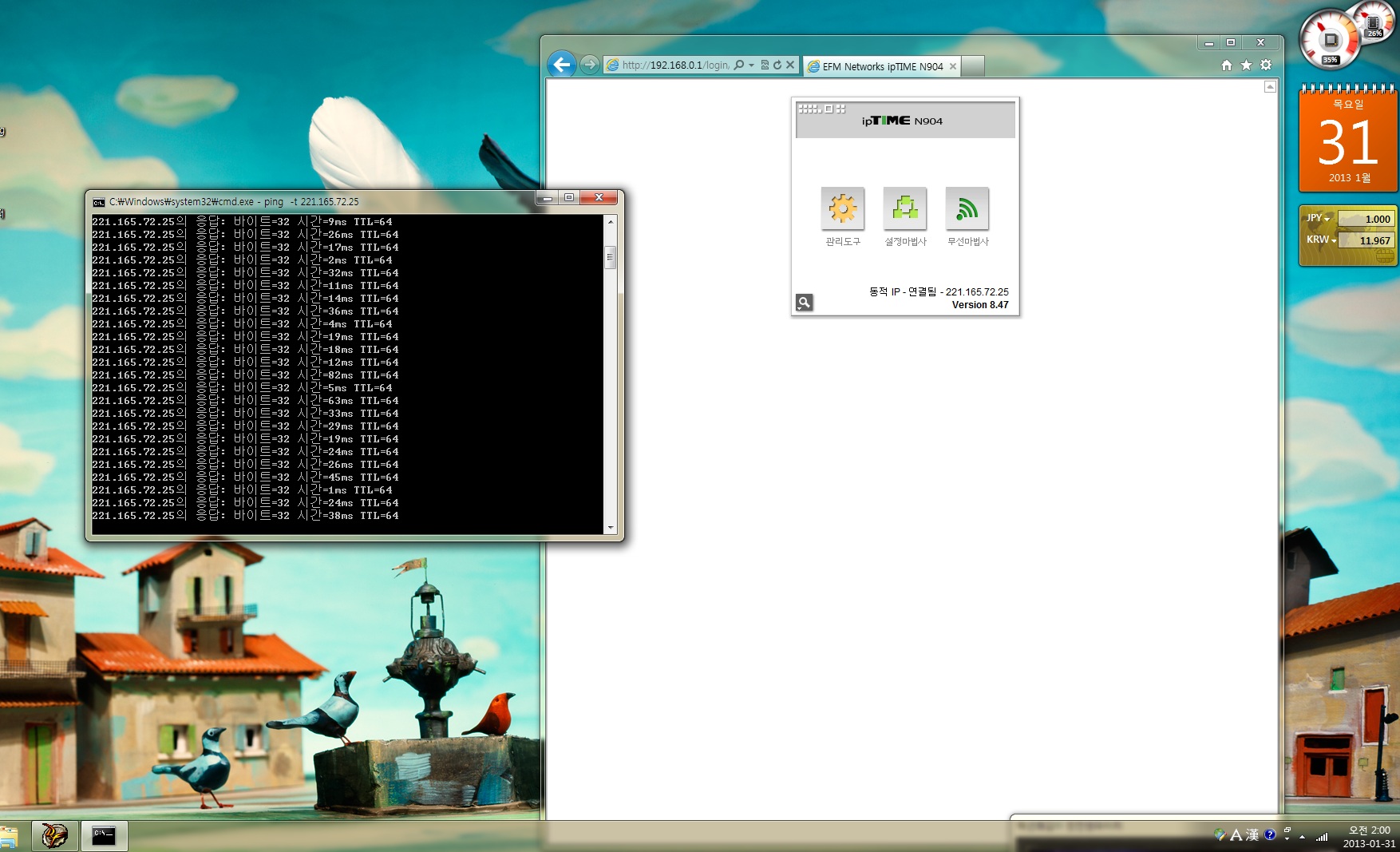This screenshot has width=1400, height=852.
Task: Click the cmd window scroll down arrow
Action: [611, 527]
